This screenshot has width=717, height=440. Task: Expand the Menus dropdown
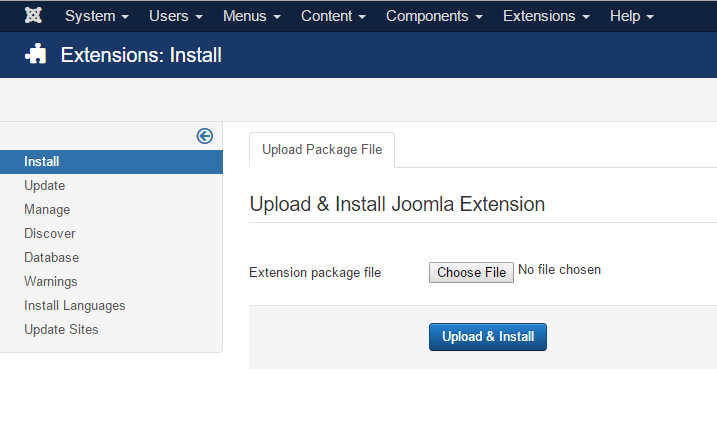coord(251,16)
